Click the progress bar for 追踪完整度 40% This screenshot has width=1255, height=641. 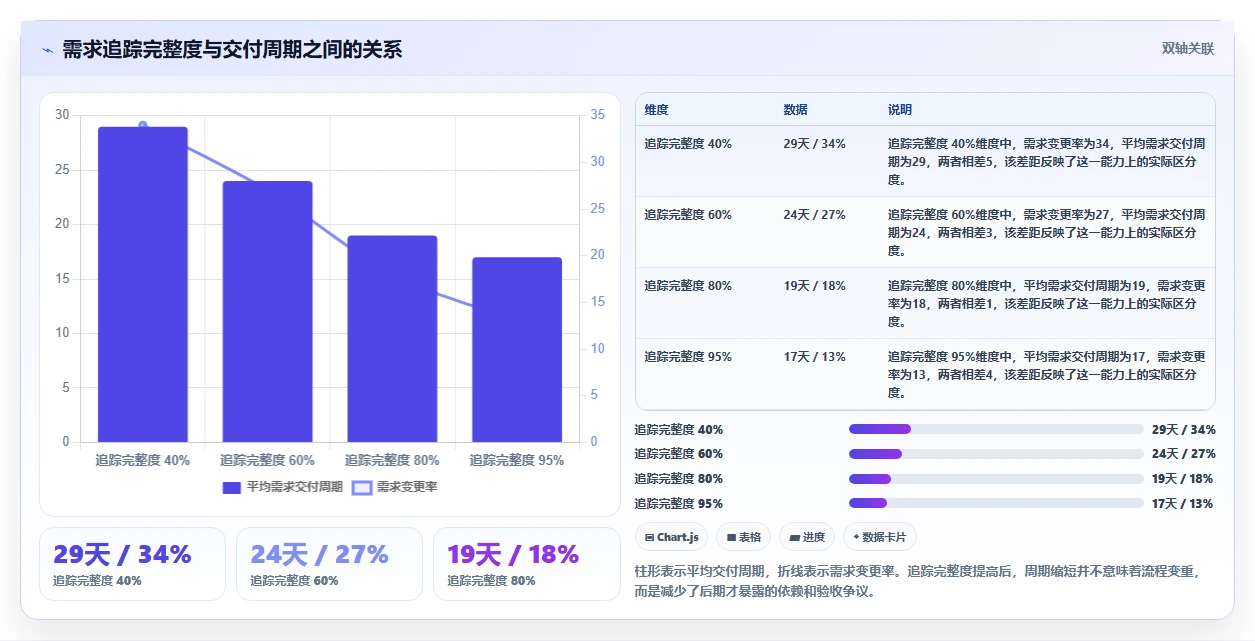coord(996,429)
